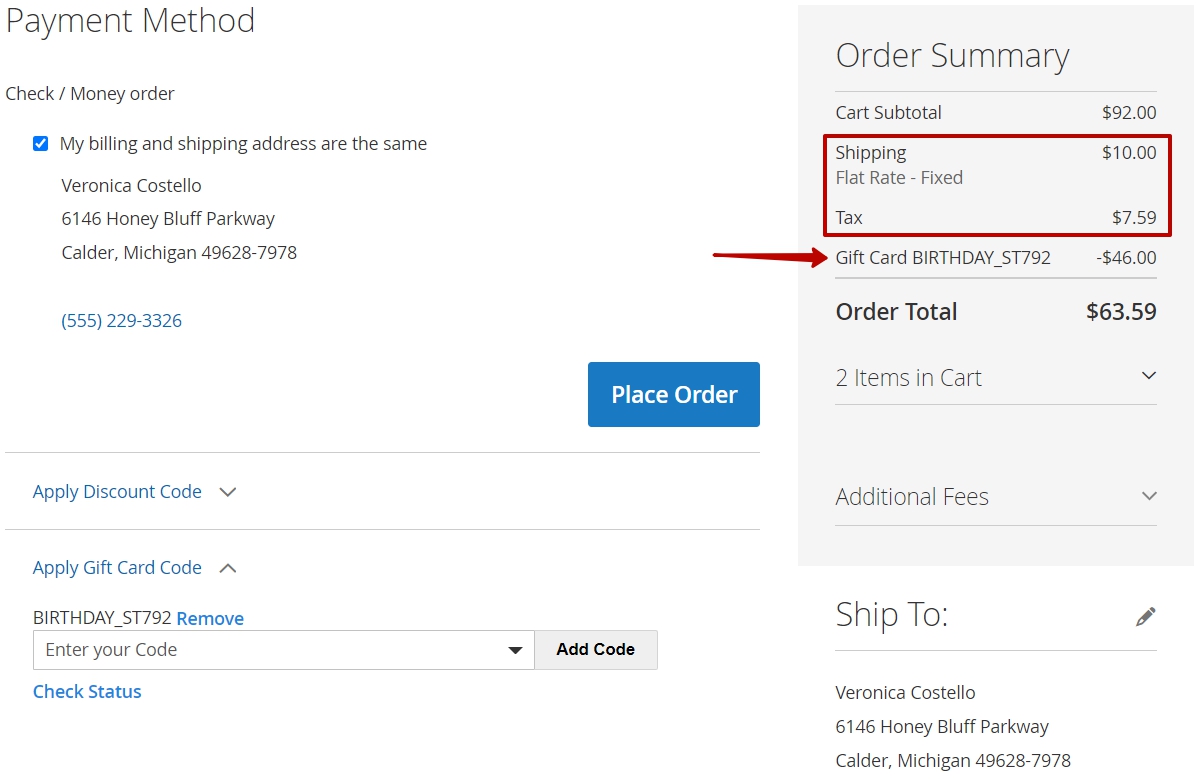Expand the Additional Fees section
The height and width of the screenshot is (779, 1199).
tap(996, 497)
